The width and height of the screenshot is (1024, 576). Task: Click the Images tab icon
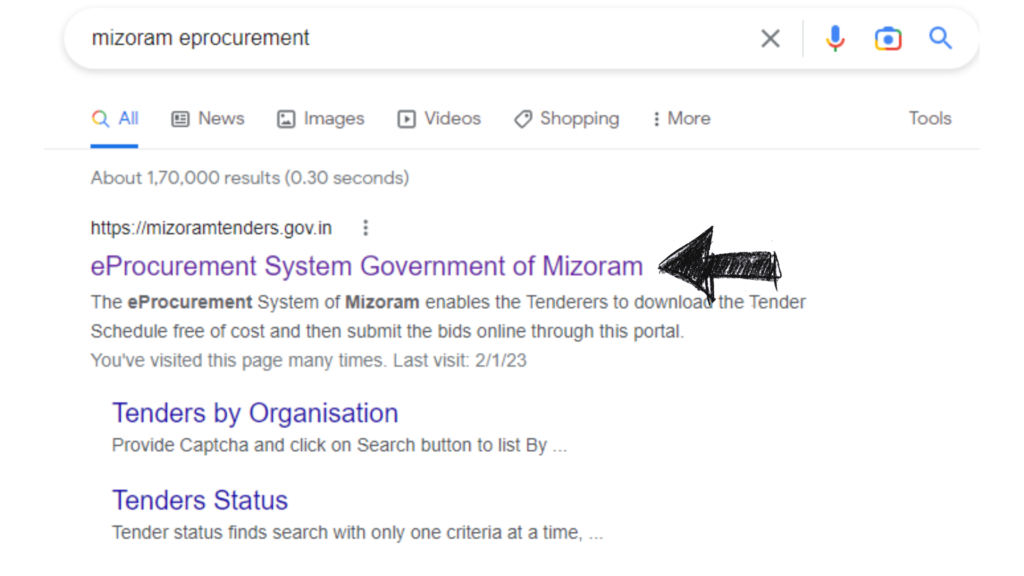pyautogui.click(x=286, y=119)
